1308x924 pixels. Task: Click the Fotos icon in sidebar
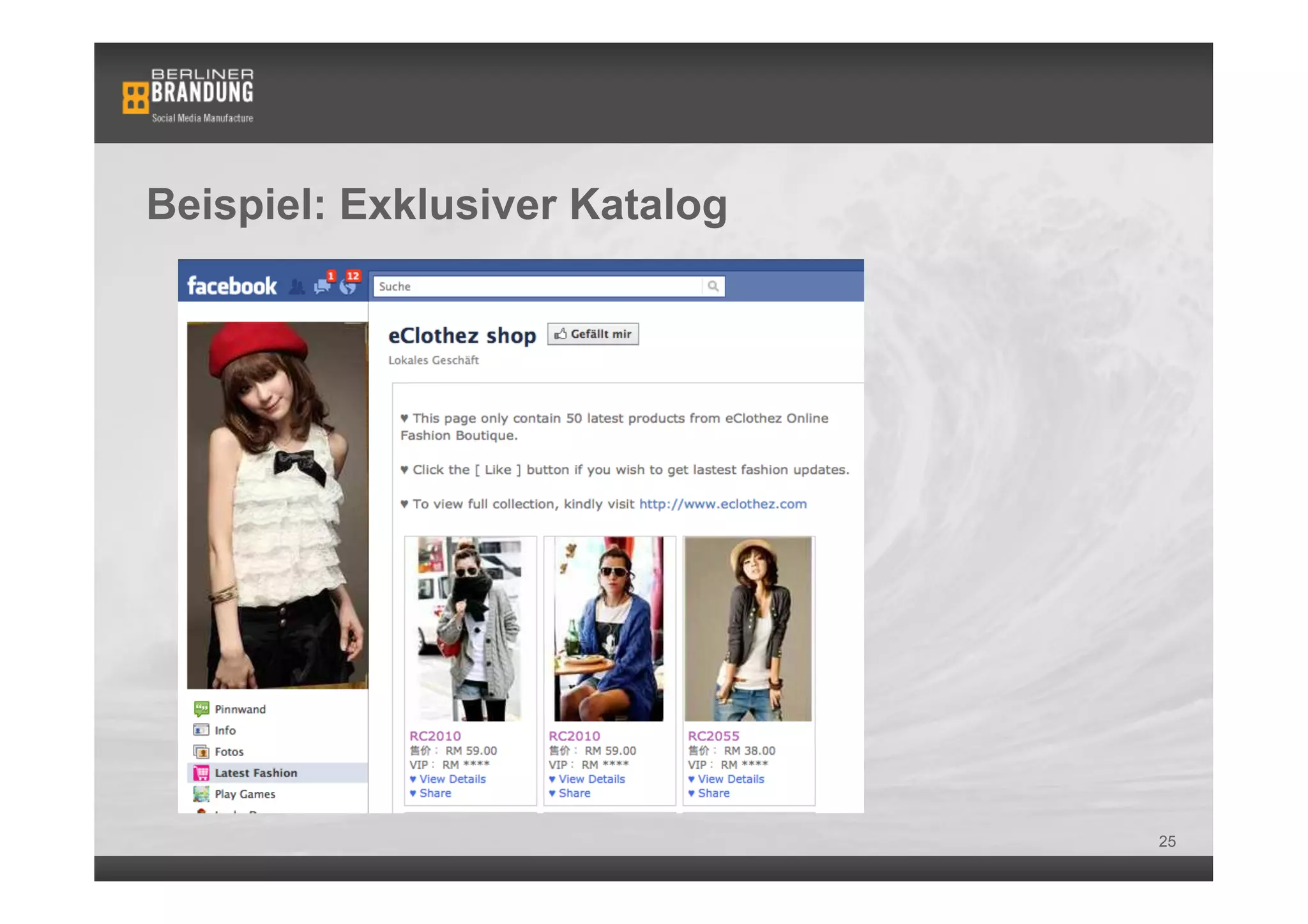tap(201, 752)
